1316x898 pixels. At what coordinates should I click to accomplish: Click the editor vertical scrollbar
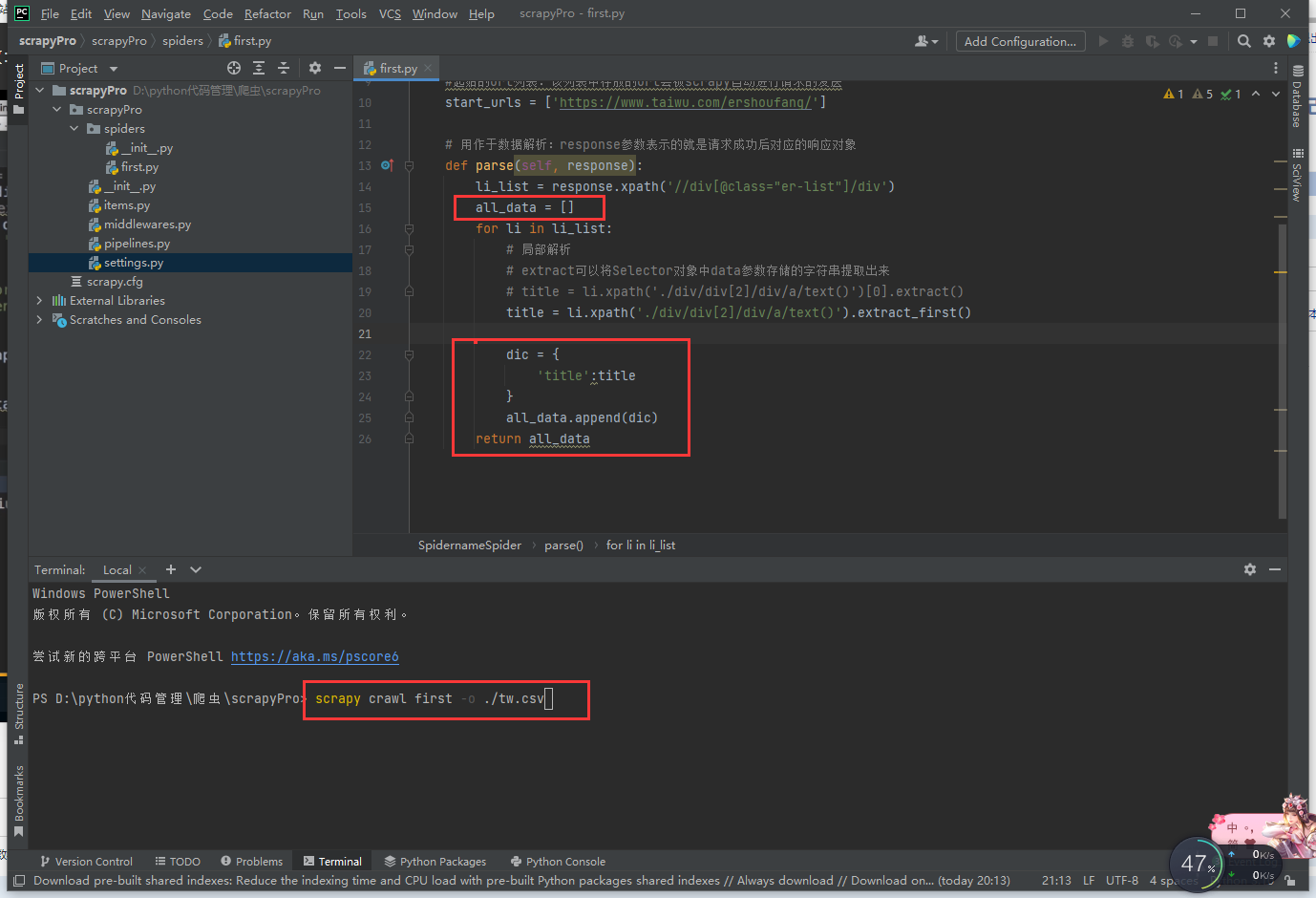point(1283,371)
